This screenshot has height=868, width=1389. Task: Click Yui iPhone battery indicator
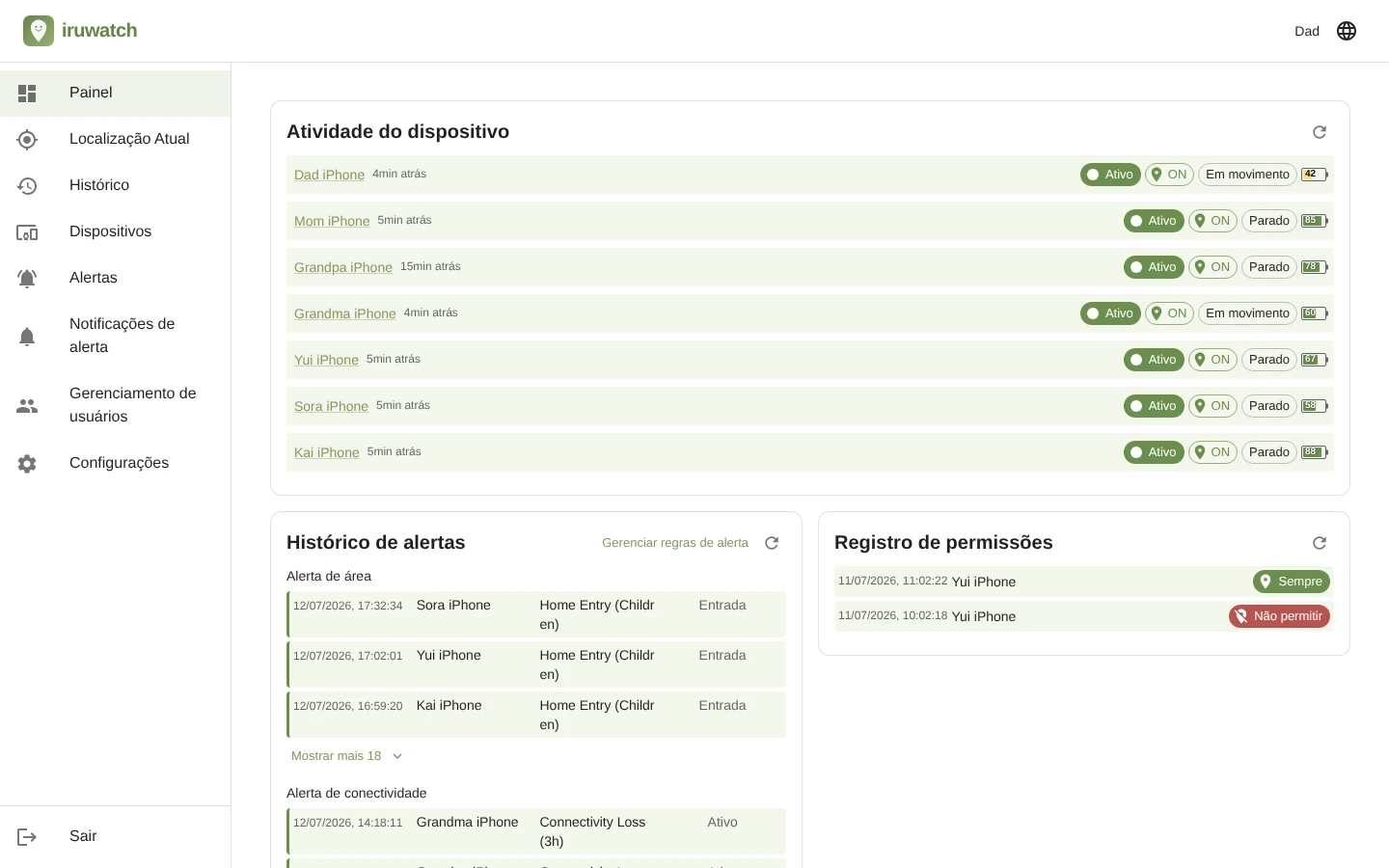coord(1315,360)
